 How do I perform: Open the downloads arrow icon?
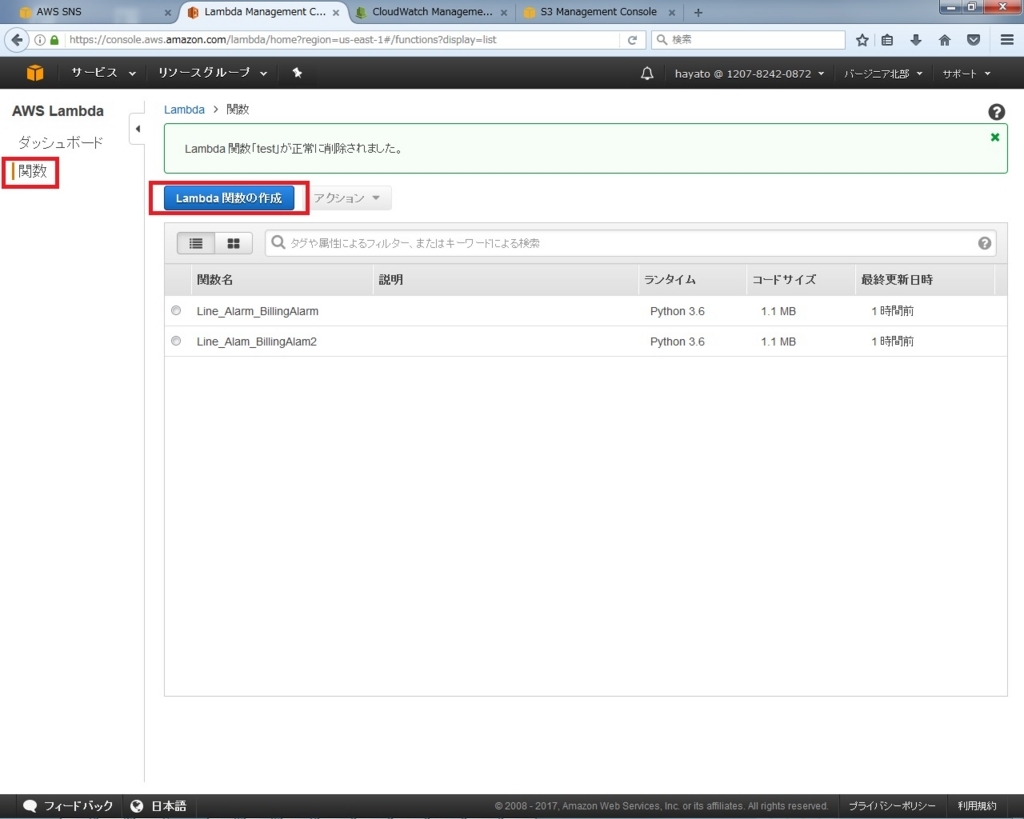(916, 40)
